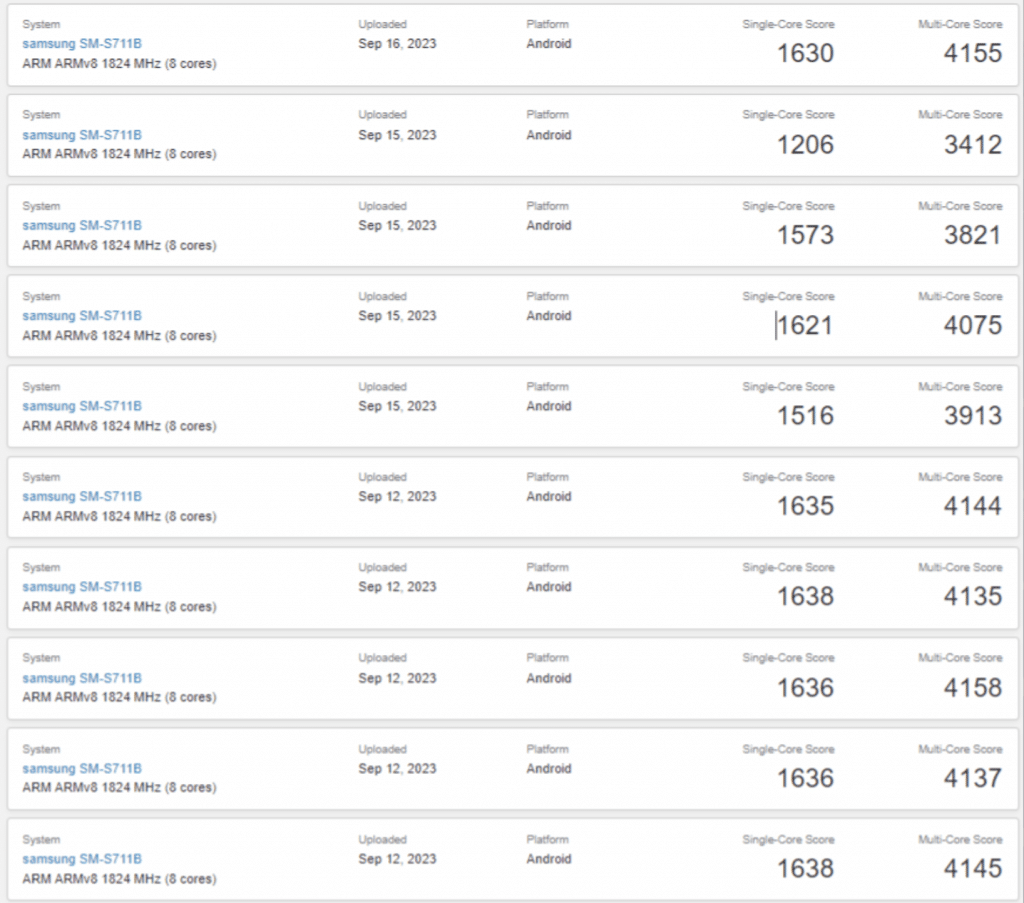The width and height of the screenshot is (1024, 903).
Task: Click the multi-core score 4144
Action: click(x=972, y=506)
